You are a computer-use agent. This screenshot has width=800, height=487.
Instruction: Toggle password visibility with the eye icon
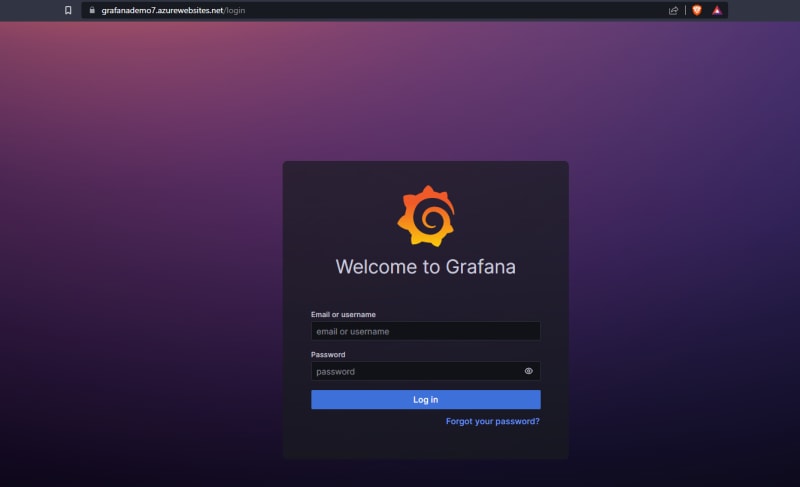(529, 371)
